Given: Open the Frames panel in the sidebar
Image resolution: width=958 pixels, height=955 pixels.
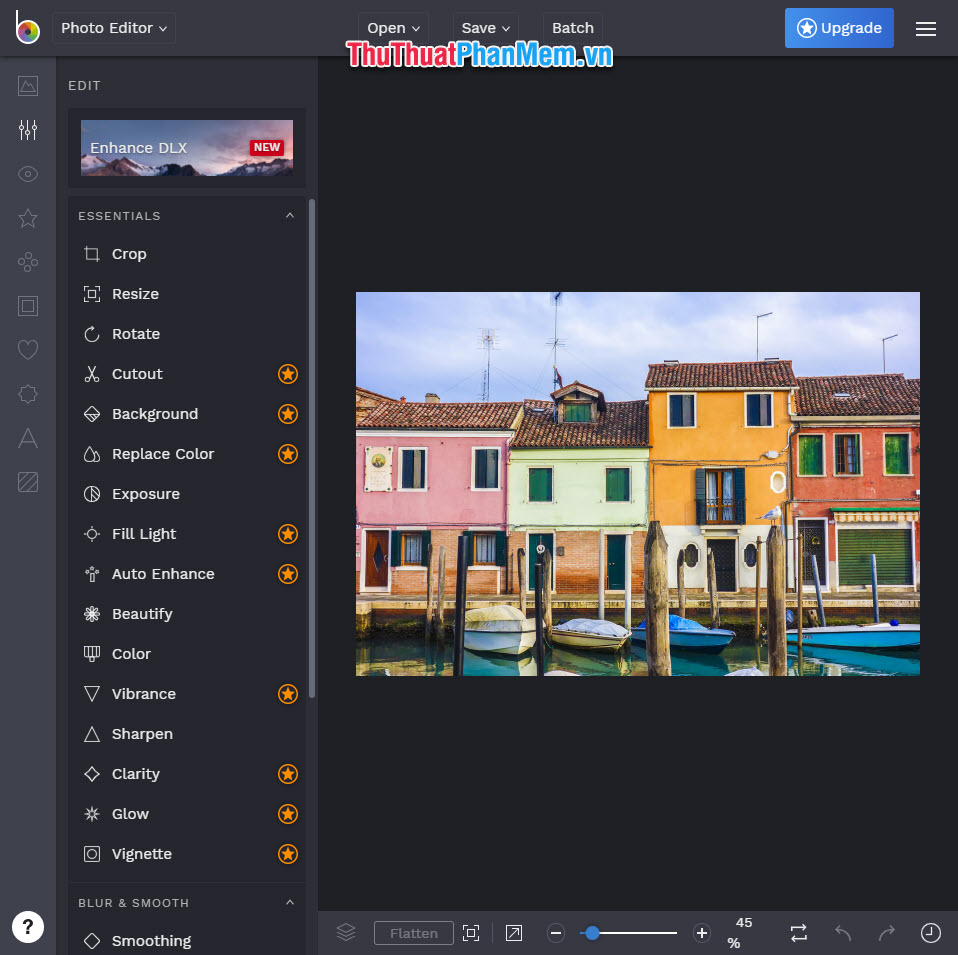Looking at the screenshot, I should point(28,306).
